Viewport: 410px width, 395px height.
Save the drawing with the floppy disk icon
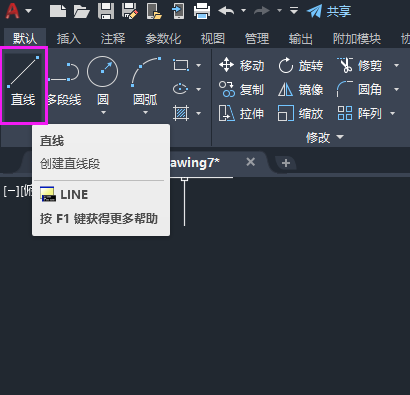[x=106, y=11]
